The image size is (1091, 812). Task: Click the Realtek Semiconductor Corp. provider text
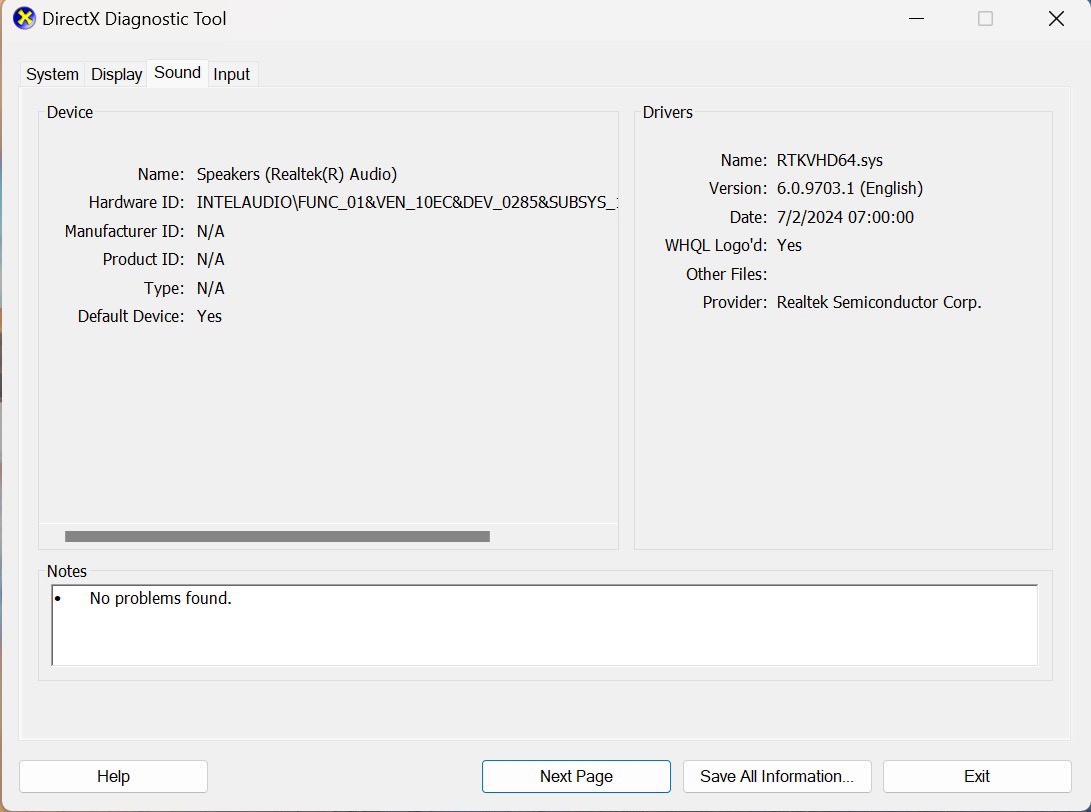tap(879, 302)
